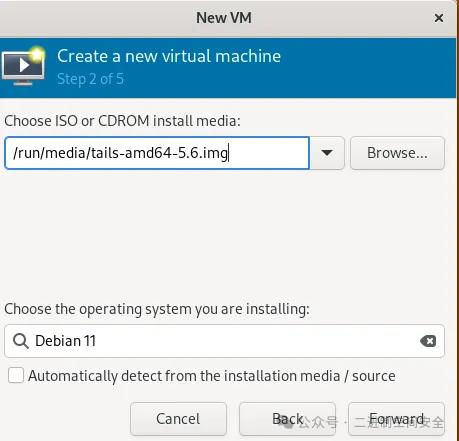Screen dimensions: 459x441
Task: Click the 'Choose the operating system you are installing' label
Action: (157, 309)
